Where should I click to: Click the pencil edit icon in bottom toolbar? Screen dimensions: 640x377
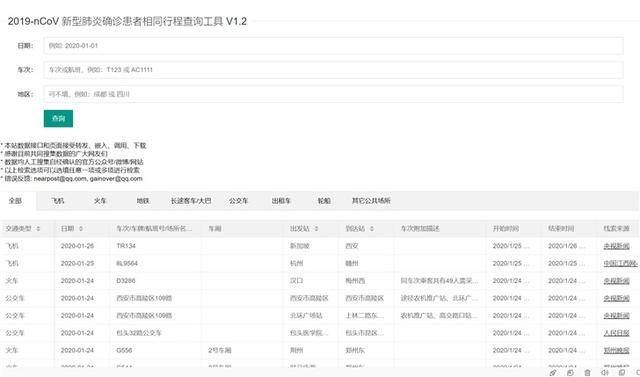(553, 373)
